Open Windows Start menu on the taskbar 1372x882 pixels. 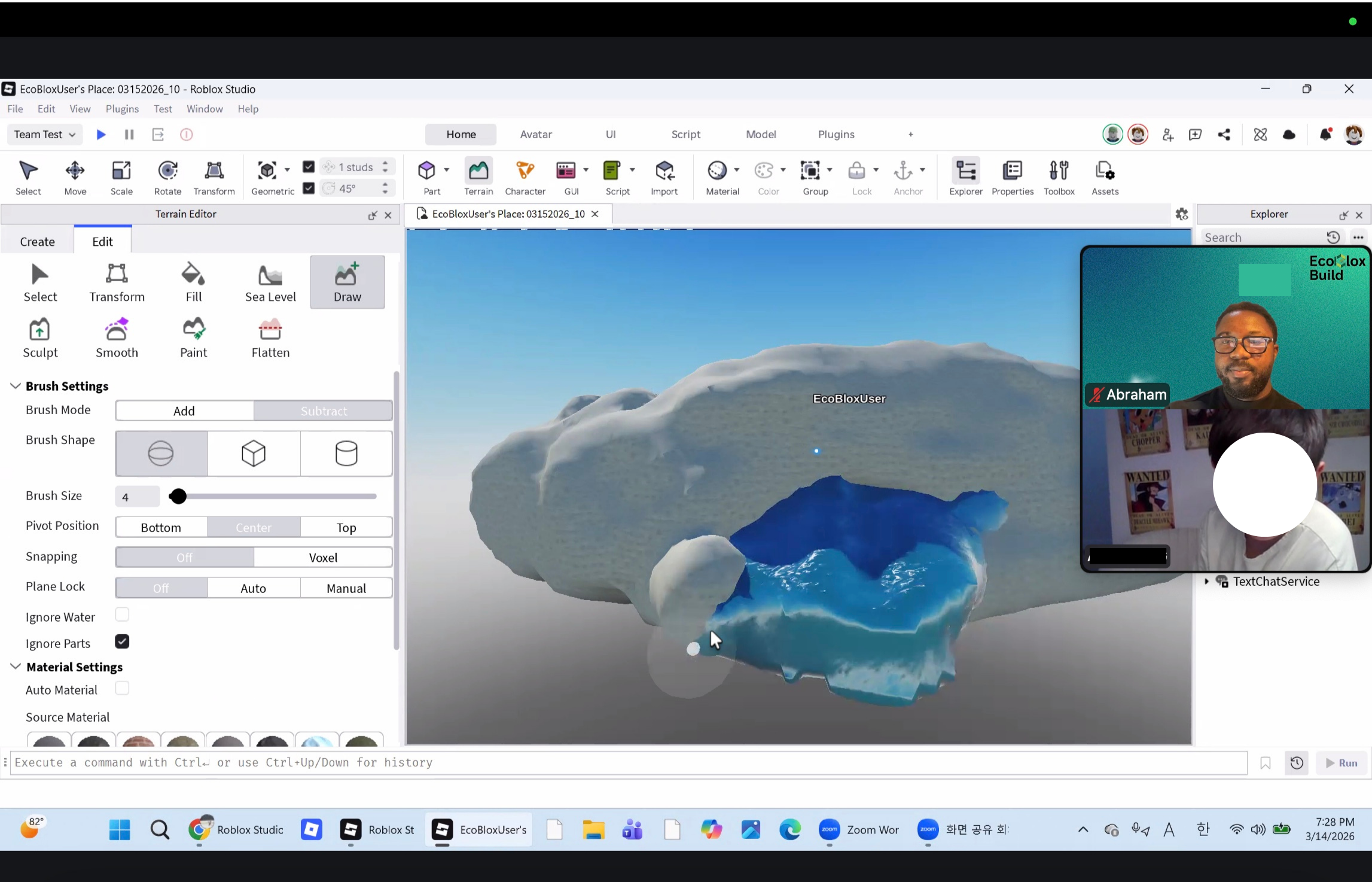click(120, 830)
